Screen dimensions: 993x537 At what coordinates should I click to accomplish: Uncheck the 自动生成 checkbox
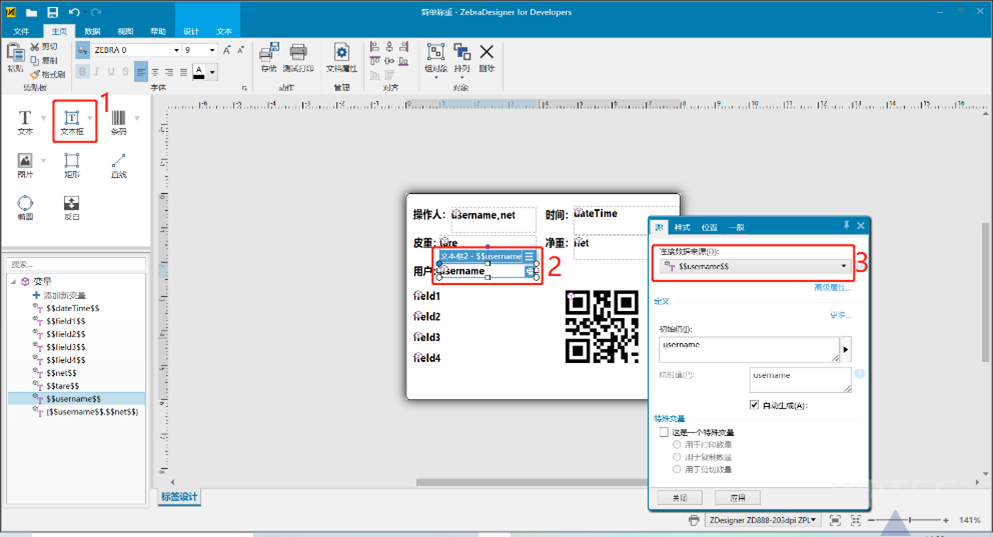pos(755,405)
